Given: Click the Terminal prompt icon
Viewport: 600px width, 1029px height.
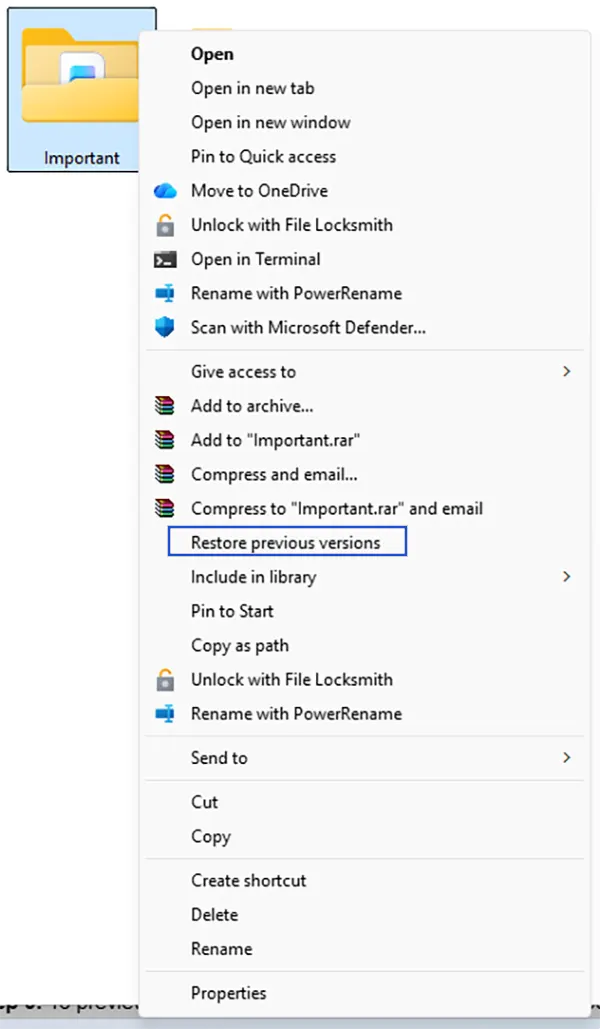Looking at the screenshot, I should point(165,260).
